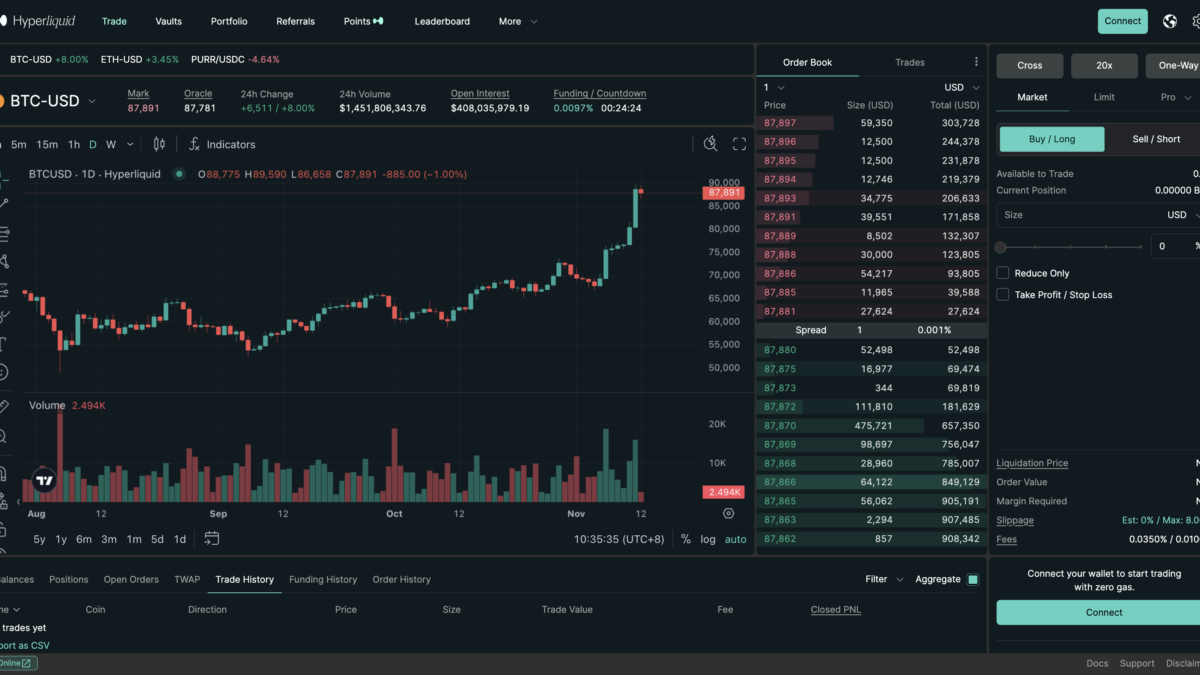The height and width of the screenshot is (675, 1200).
Task: Open the chart quick search icon
Action: click(x=711, y=144)
